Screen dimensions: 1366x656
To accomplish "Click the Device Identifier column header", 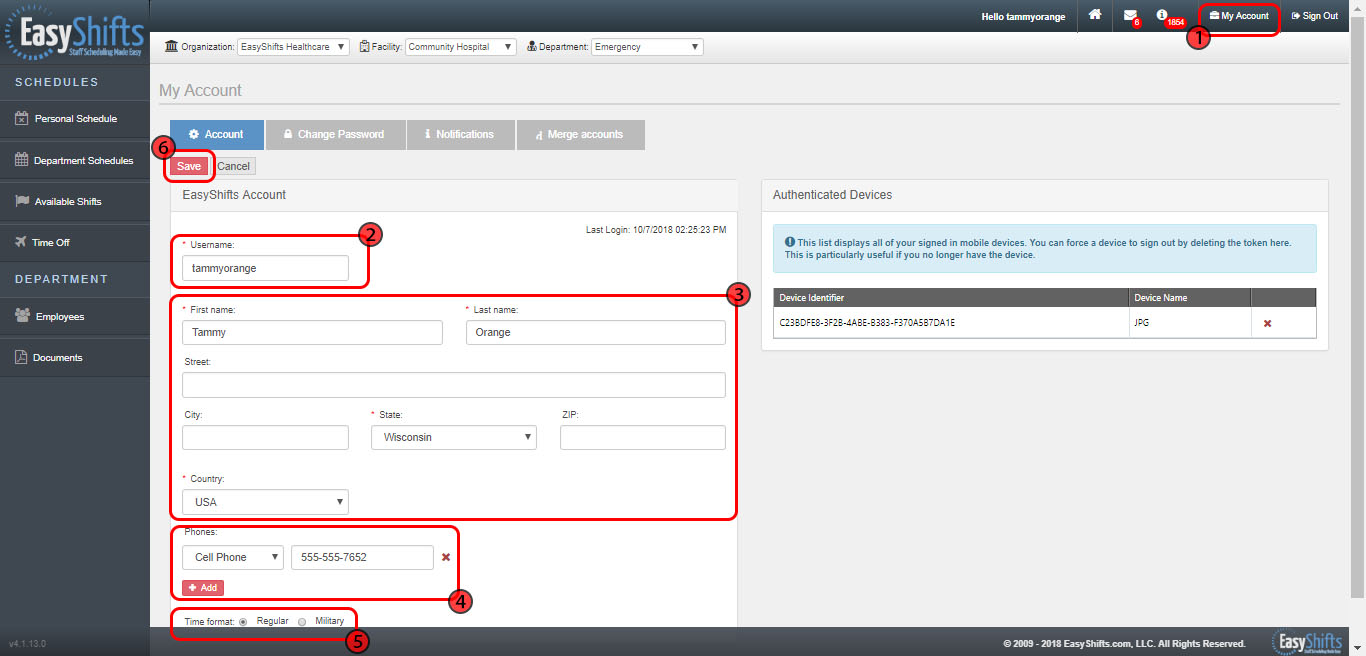I will 952,298.
